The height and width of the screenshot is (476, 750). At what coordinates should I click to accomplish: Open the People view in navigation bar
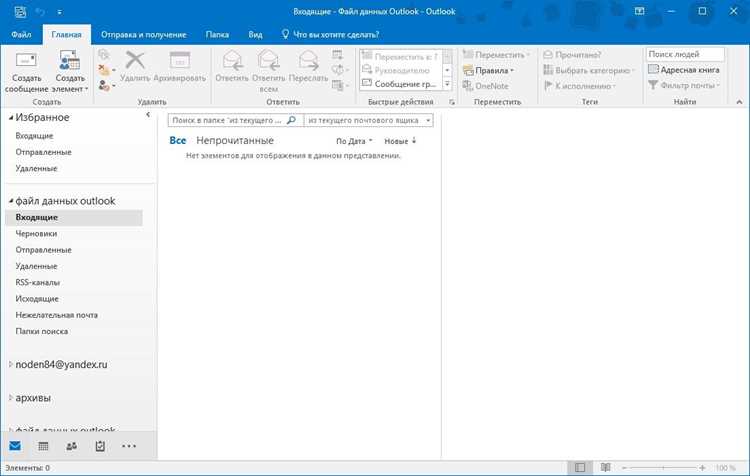[x=72, y=446]
